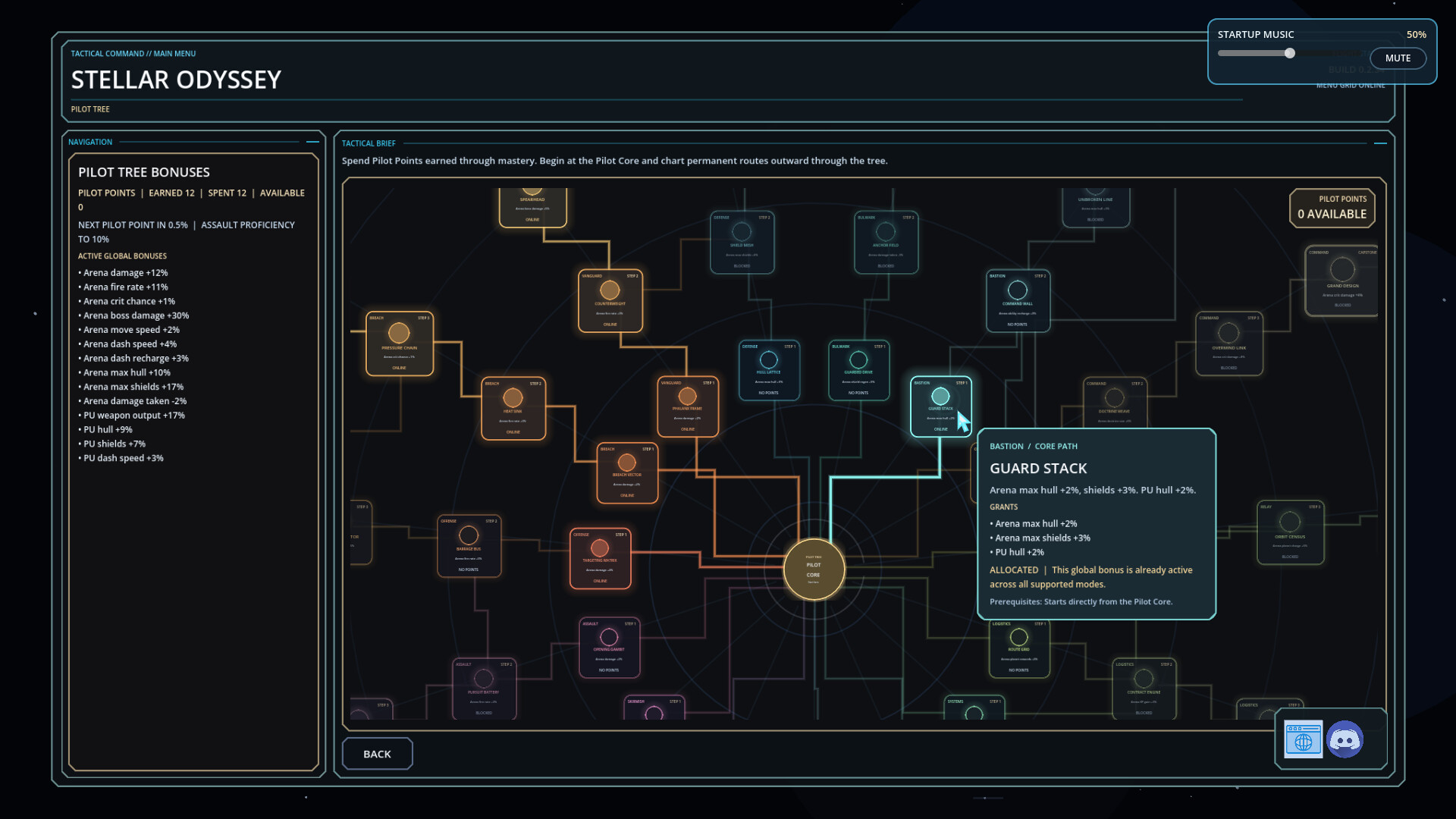Click the 'Arena damage +12%' bonus
The image size is (1456, 819).
coord(123,273)
